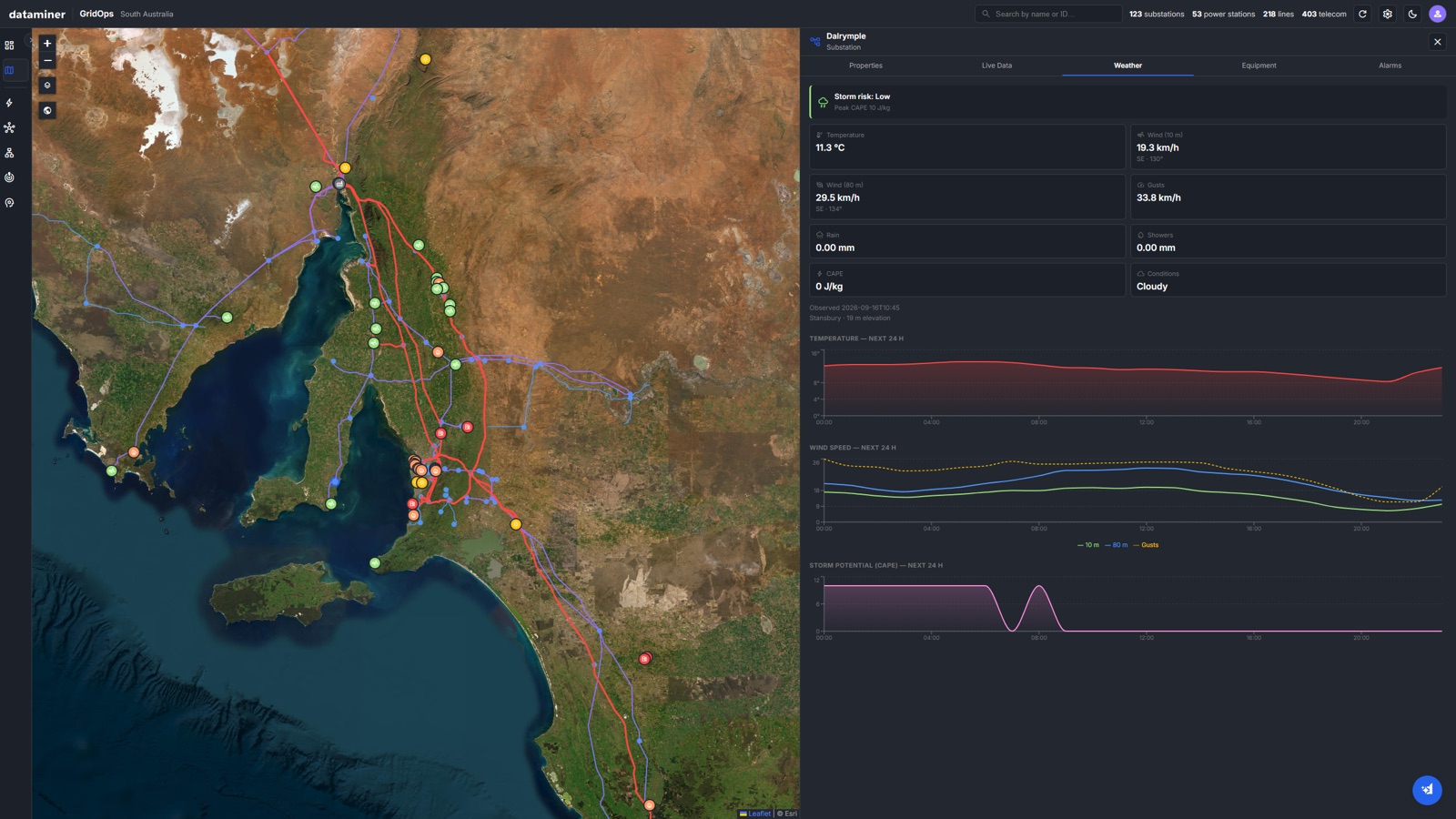Toggle the 10 m wind series legend
Screen dimensions: 1456x819
coord(1088,545)
